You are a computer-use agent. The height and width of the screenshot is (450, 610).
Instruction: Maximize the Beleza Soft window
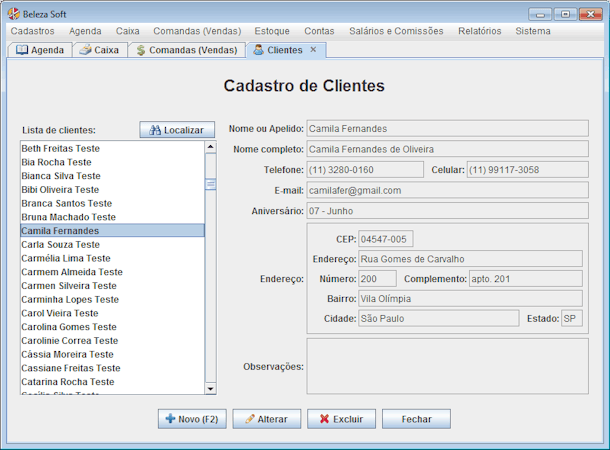(x=565, y=14)
